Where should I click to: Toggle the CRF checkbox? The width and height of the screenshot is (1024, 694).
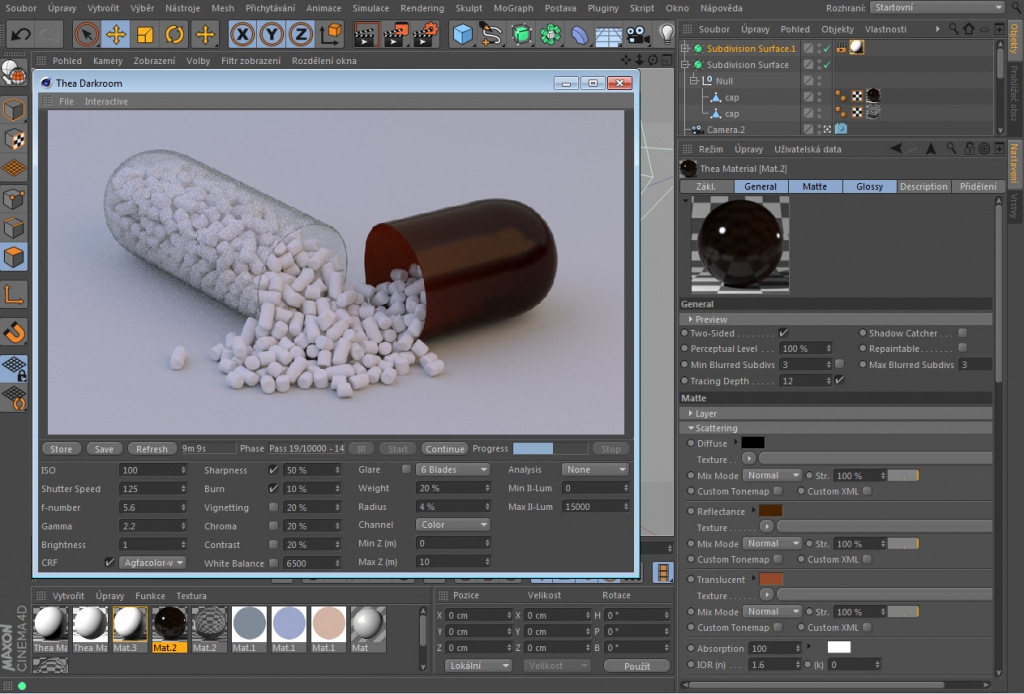pos(109,562)
